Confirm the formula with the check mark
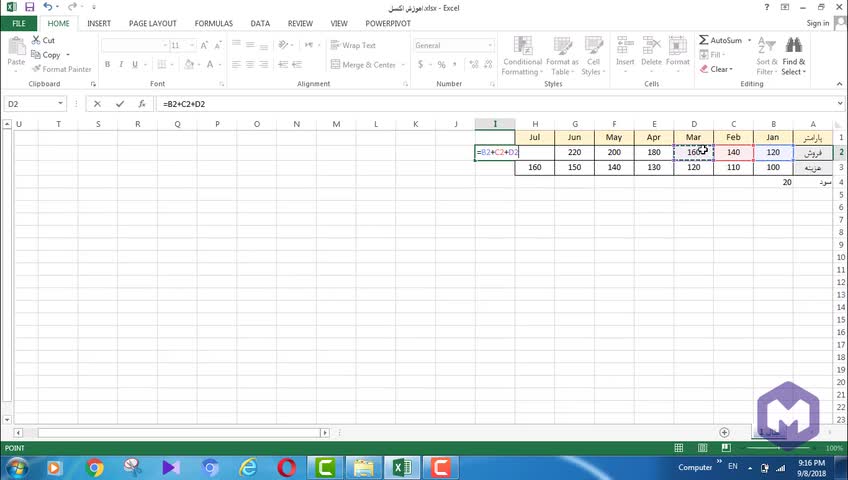This screenshot has height=480, width=848. coord(120,104)
